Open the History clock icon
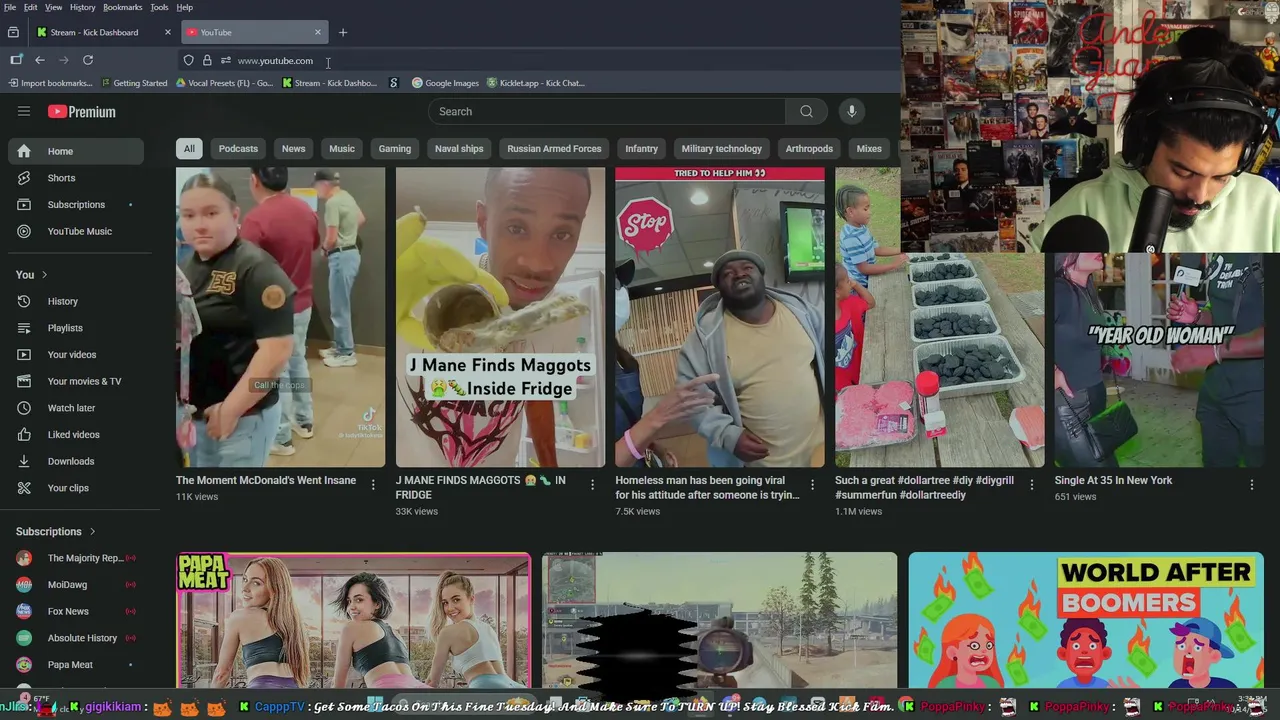1280x720 pixels. [24, 301]
